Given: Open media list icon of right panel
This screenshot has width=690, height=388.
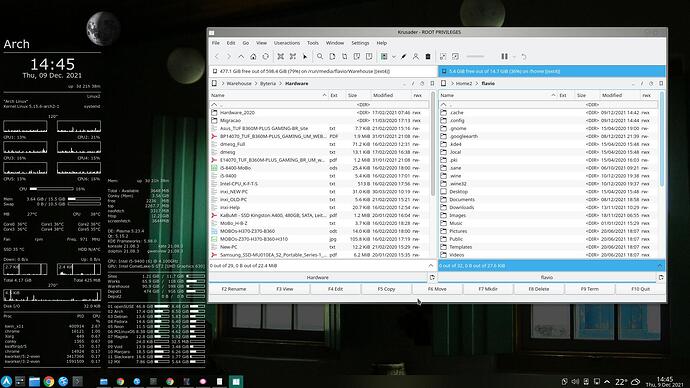Looking at the screenshot, I should pos(444,83).
